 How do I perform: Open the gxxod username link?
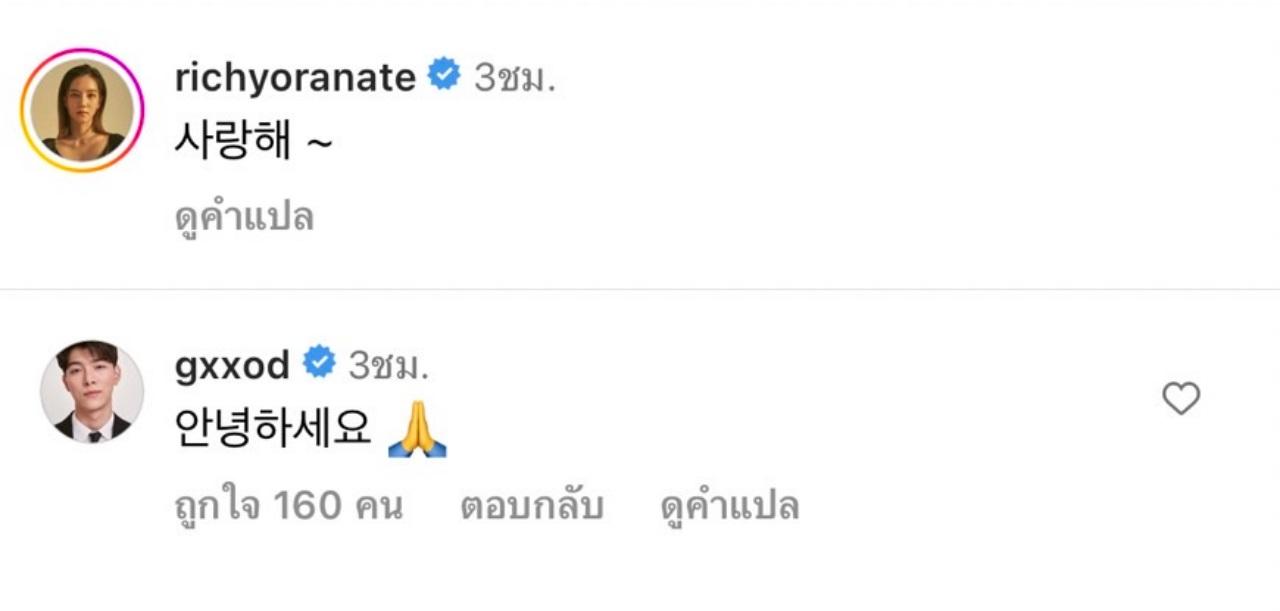click(232, 366)
